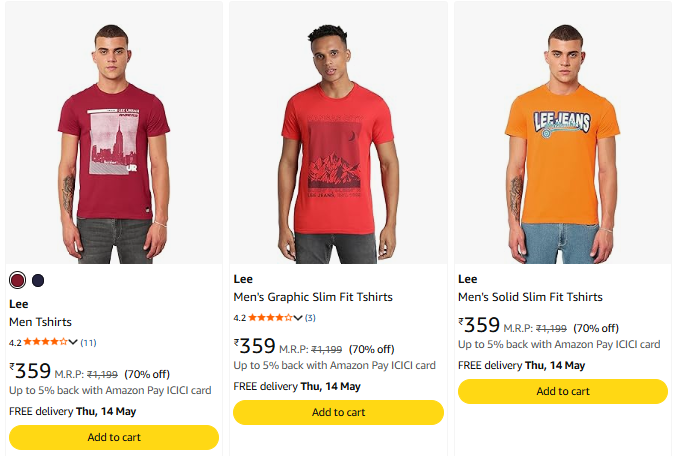674x456 pixels.
Task: Open Men's Graphic Slim Fit Tshirts link
Action: point(313,297)
